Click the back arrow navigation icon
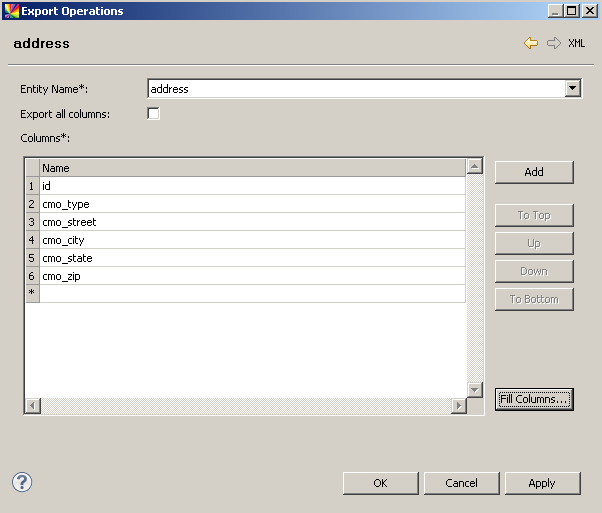The height and width of the screenshot is (513, 602). tap(531, 44)
